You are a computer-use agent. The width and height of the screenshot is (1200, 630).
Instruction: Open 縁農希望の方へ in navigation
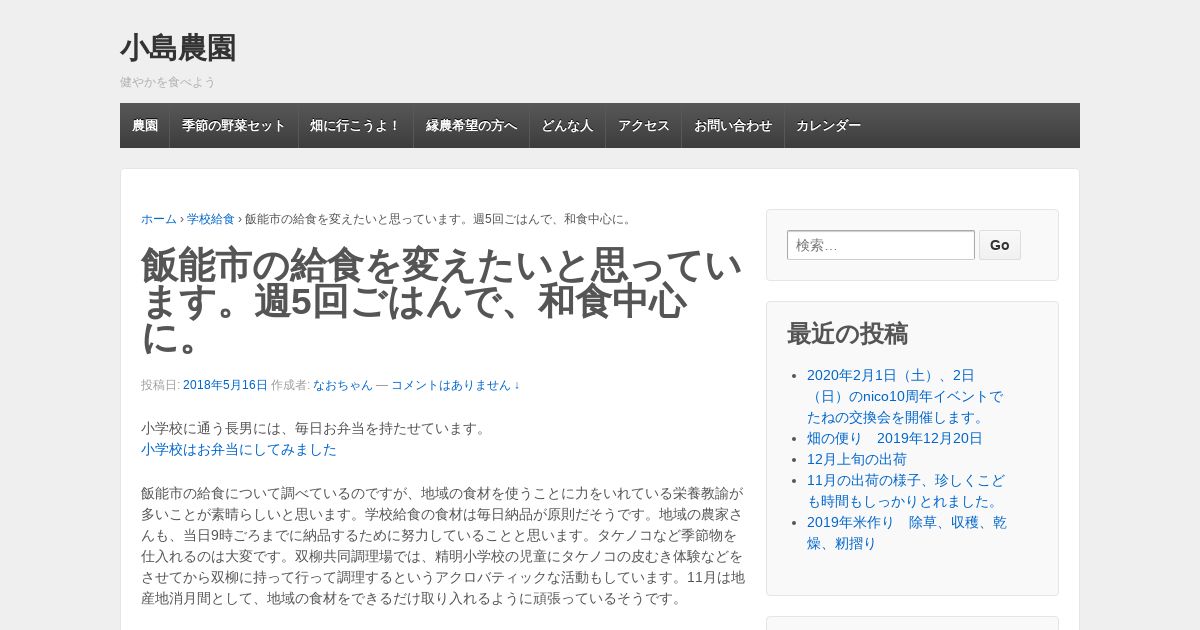pyautogui.click(x=472, y=126)
